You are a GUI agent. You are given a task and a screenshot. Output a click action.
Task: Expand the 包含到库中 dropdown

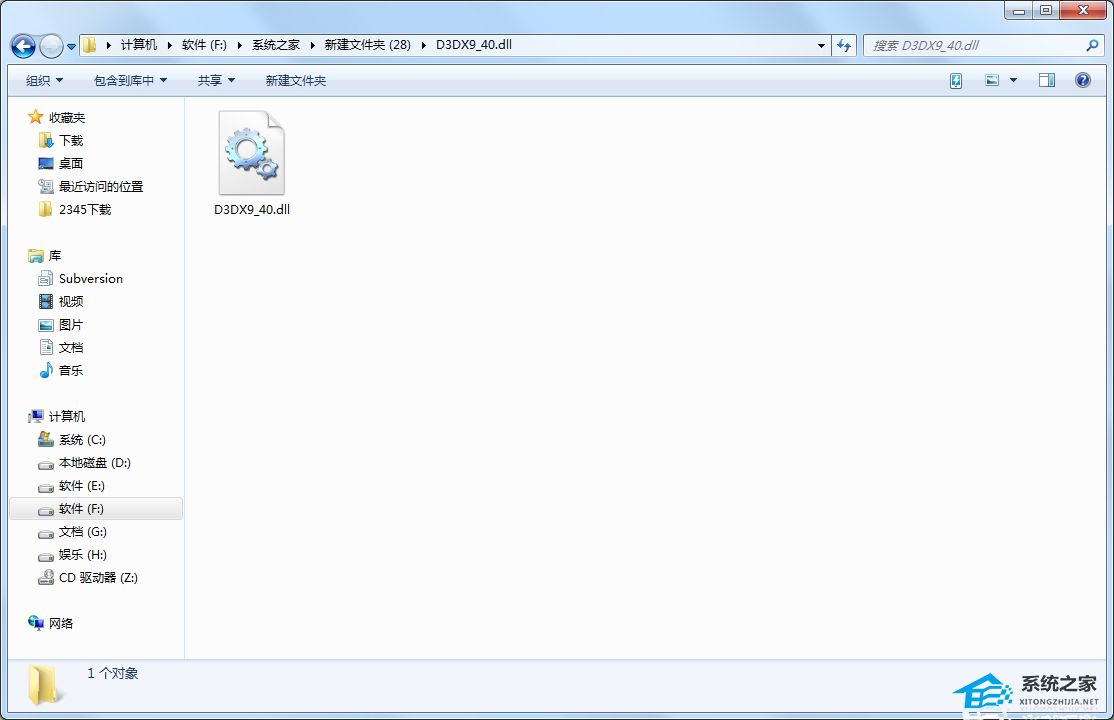pos(130,80)
